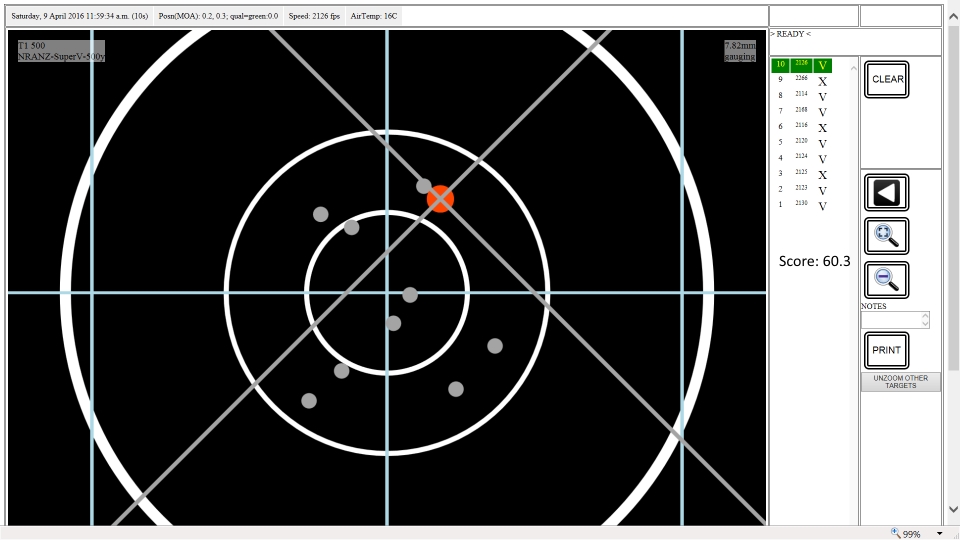Image resolution: width=960 pixels, height=540 pixels.
Task: Click the Speed: 2126 fps field
Action: [314, 17]
